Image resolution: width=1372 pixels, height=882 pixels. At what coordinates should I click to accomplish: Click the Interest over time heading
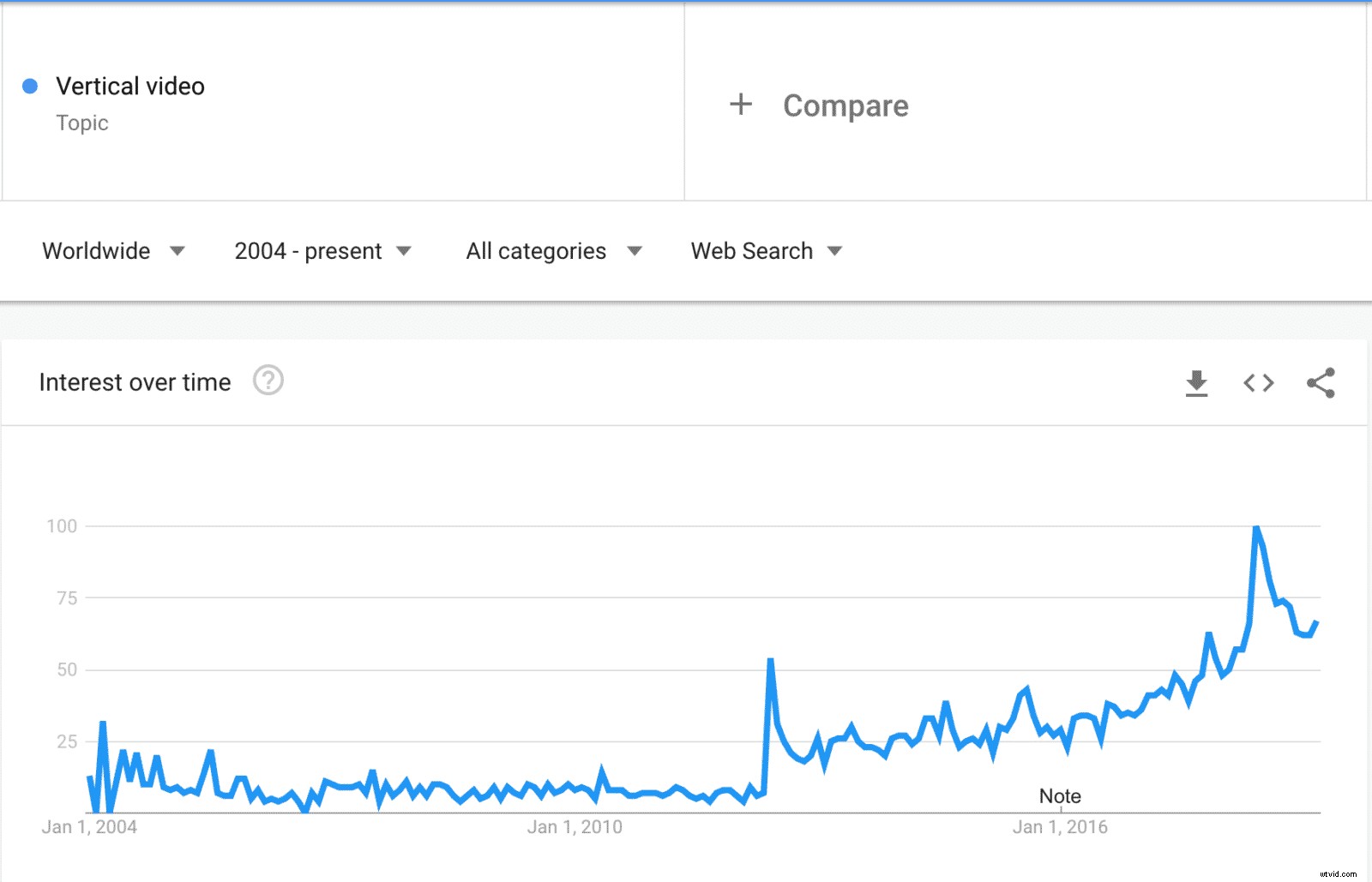(x=135, y=382)
